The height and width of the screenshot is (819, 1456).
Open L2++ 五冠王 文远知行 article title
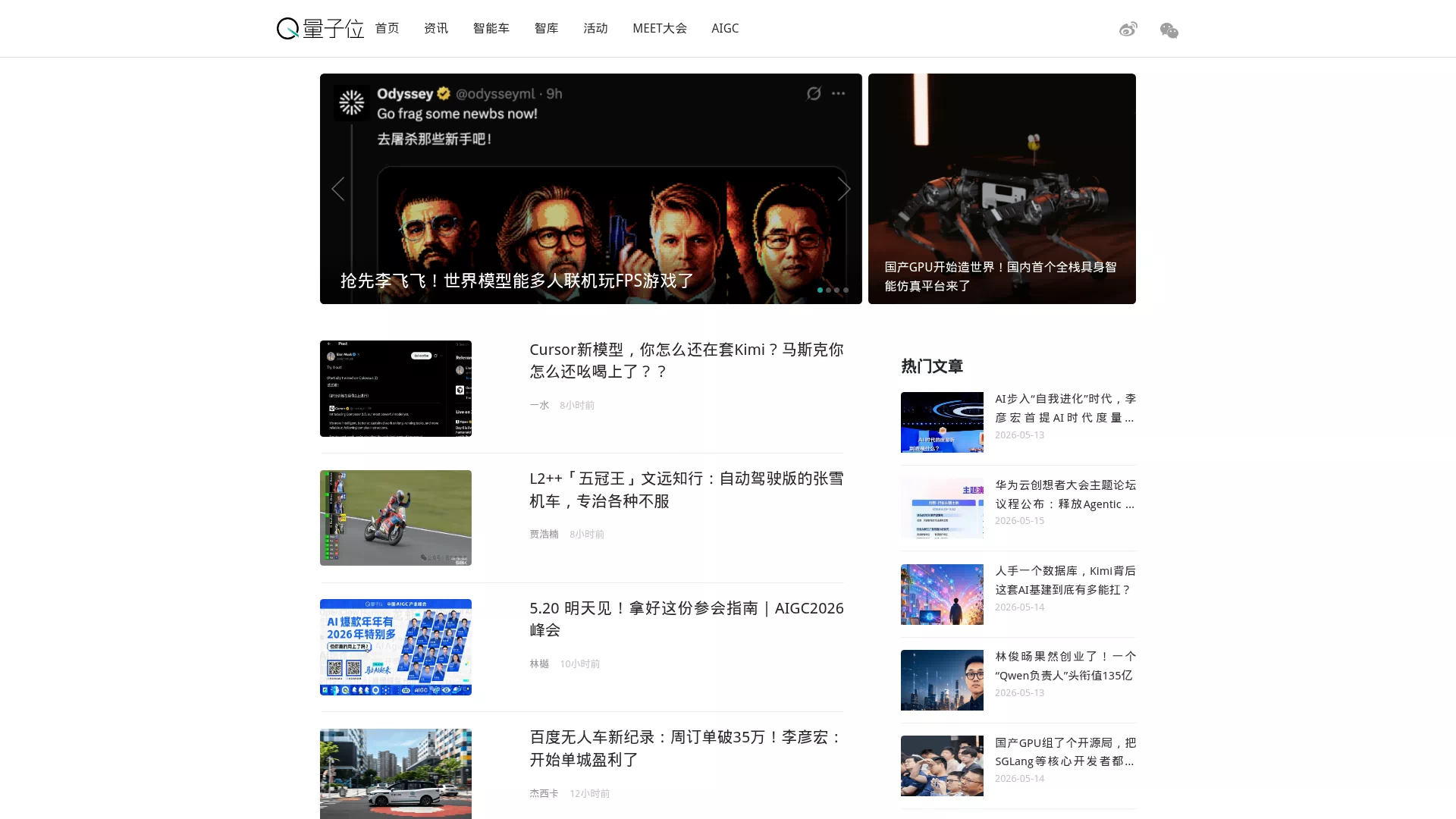pyautogui.click(x=686, y=490)
